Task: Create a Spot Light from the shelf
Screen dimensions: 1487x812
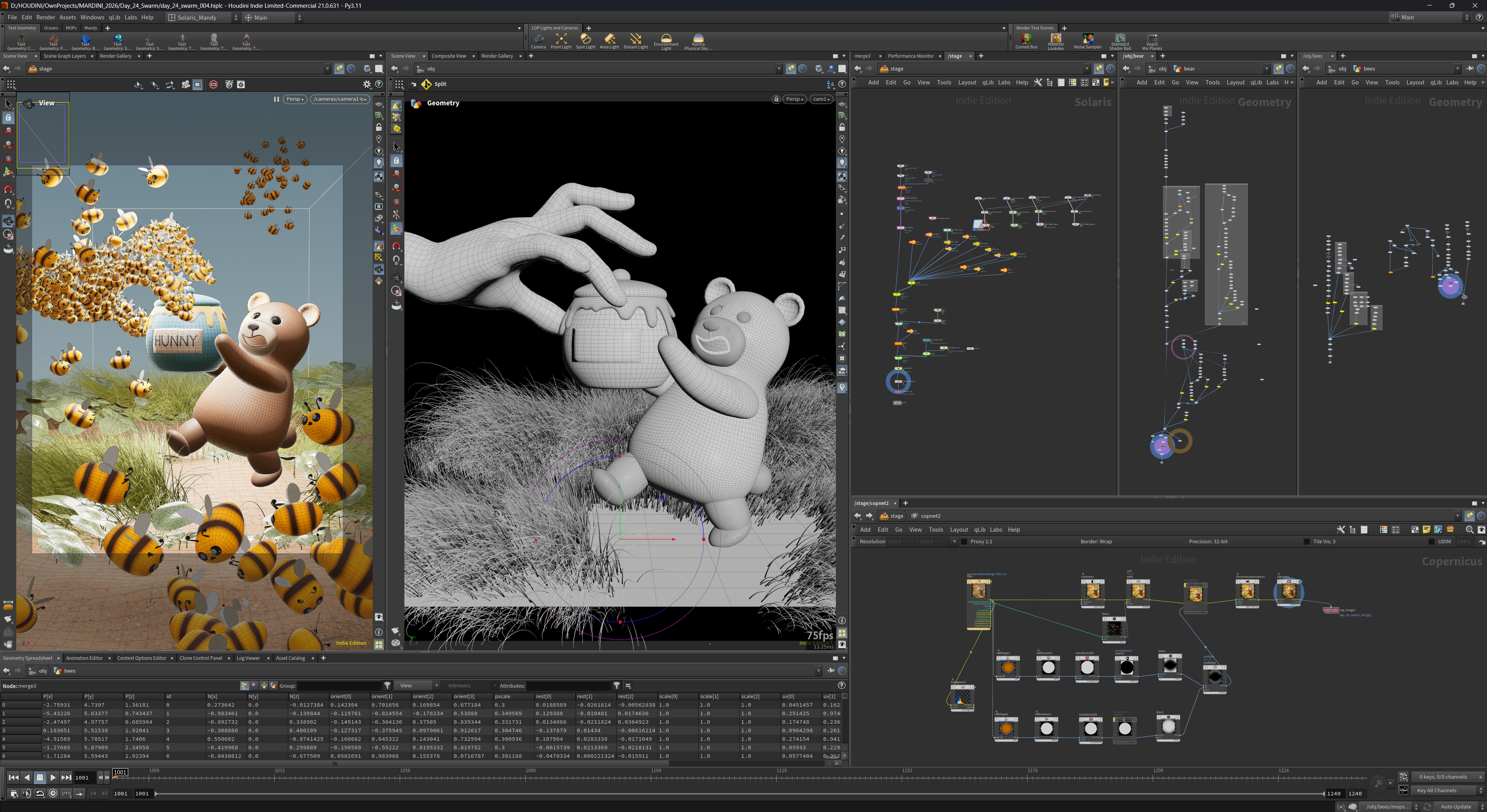Action: pos(585,40)
